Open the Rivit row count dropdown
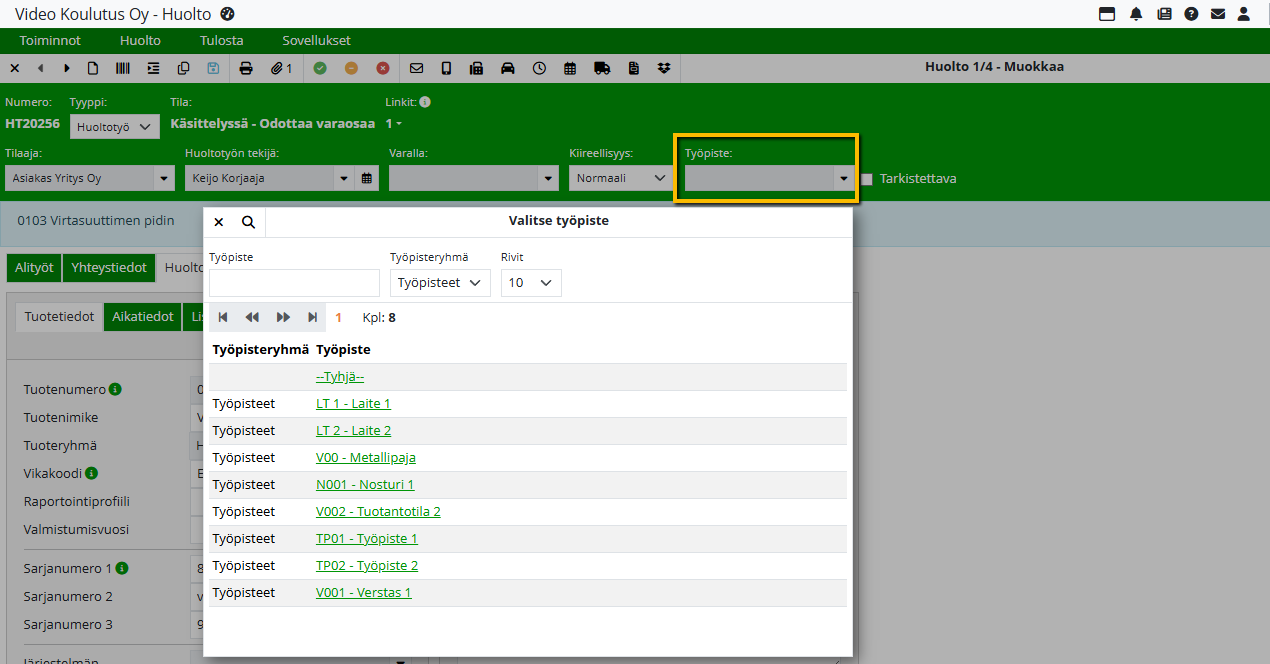This screenshot has height=664, width=1270. pyautogui.click(x=531, y=283)
